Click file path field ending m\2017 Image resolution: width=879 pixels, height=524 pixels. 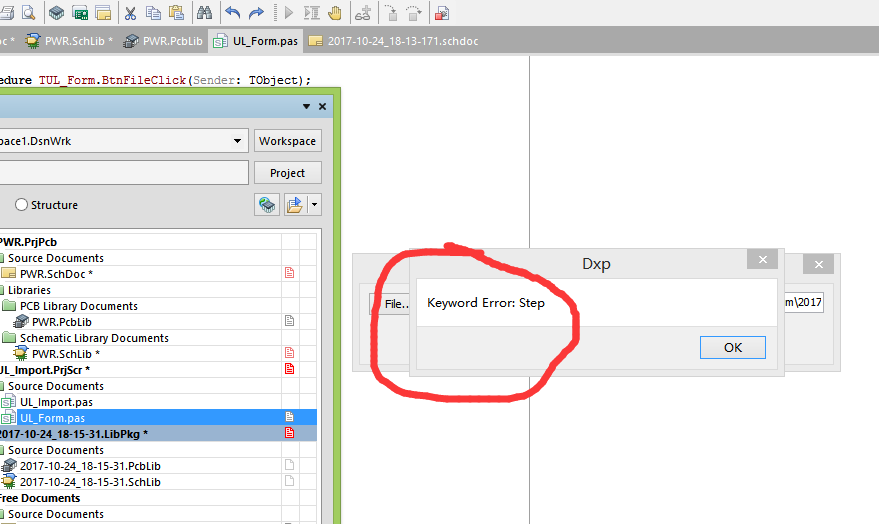pyautogui.click(x=804, y=303)
